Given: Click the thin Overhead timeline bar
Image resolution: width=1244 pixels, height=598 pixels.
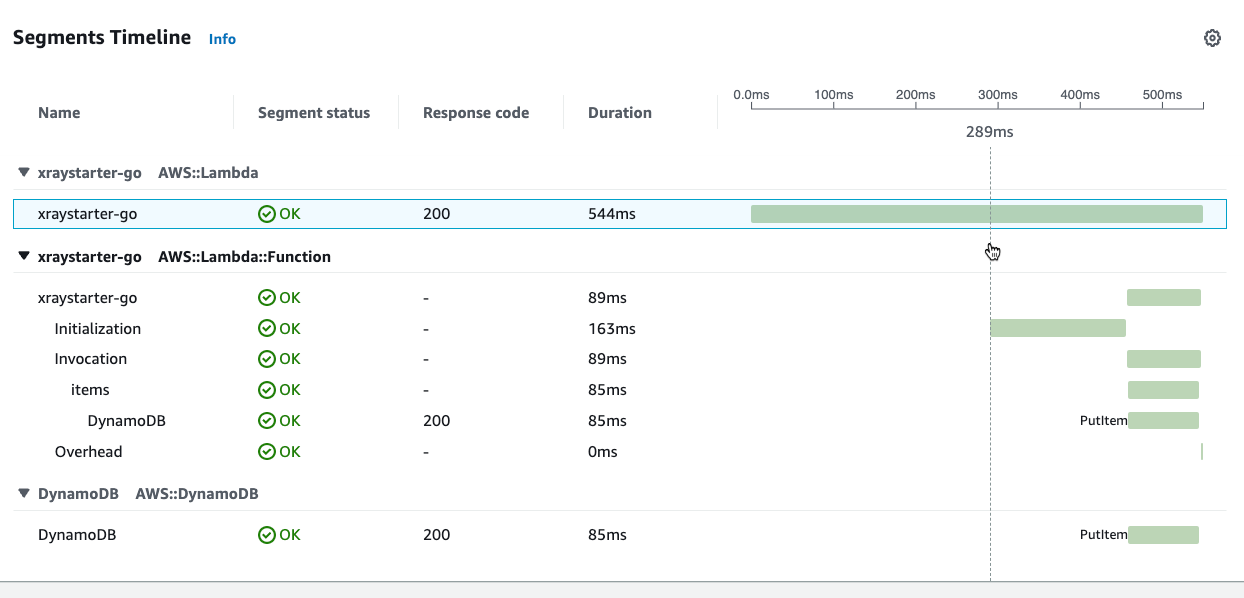Looking at the screenshot, I should point(1202,452).
